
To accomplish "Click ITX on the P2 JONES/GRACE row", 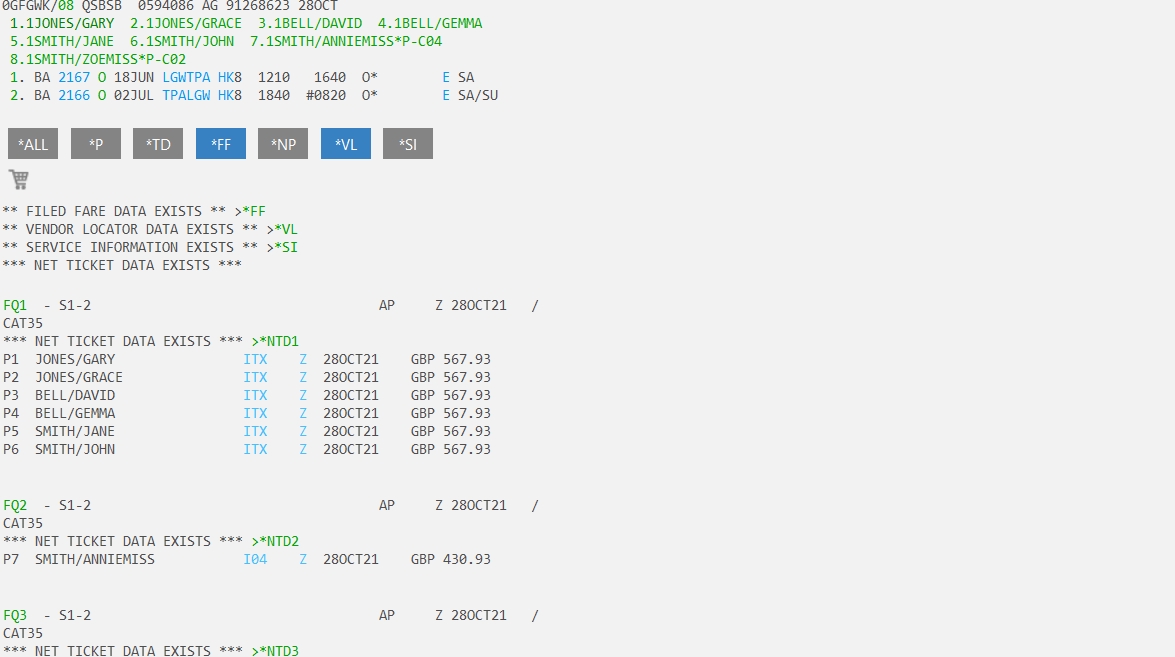I will 255,378.
